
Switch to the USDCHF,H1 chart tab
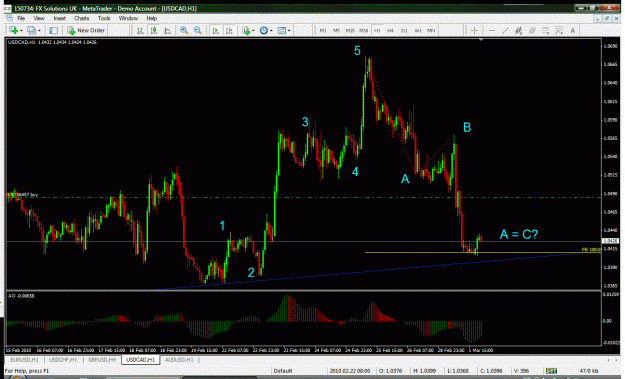[x=63, y=360]
